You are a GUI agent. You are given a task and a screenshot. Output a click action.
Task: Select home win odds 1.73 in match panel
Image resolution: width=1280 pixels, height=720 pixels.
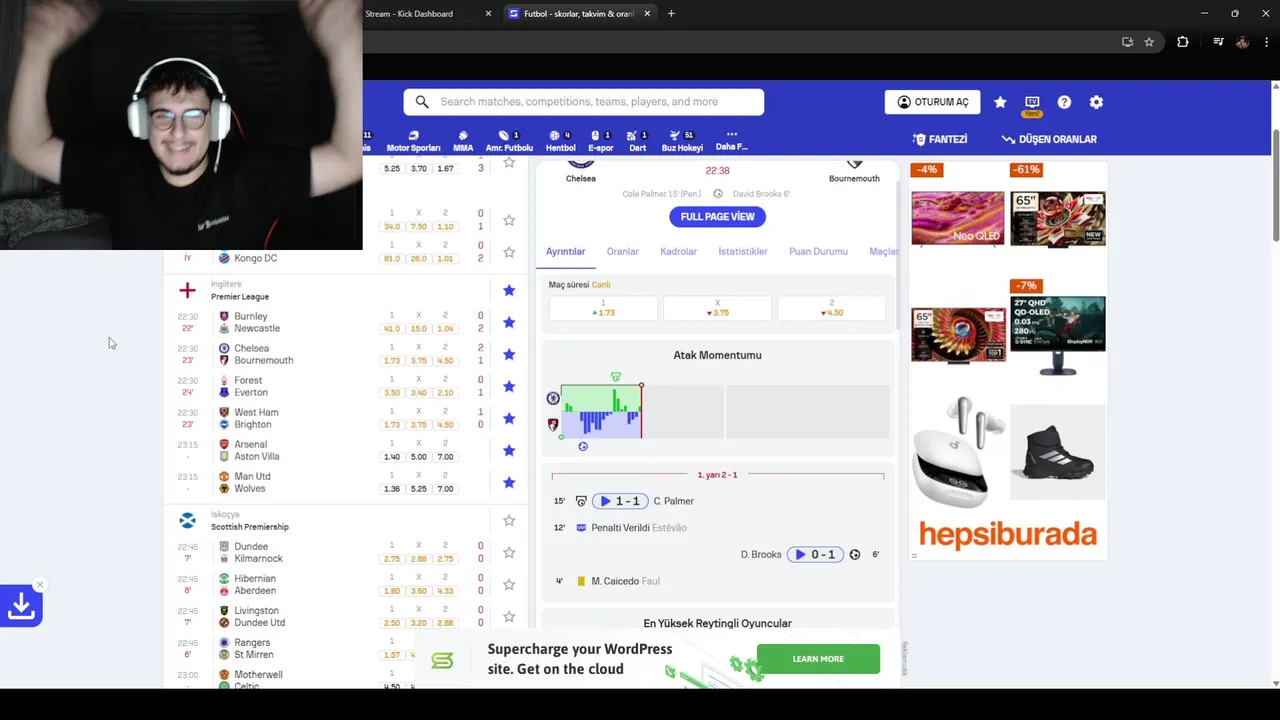[603, 308]
